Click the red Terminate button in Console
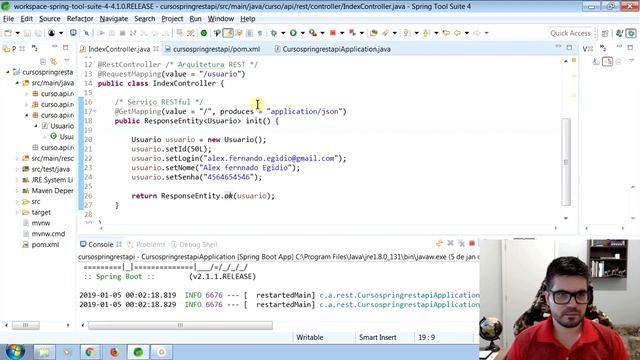This screenshot has width=640, height=360. tap(472, 244)
